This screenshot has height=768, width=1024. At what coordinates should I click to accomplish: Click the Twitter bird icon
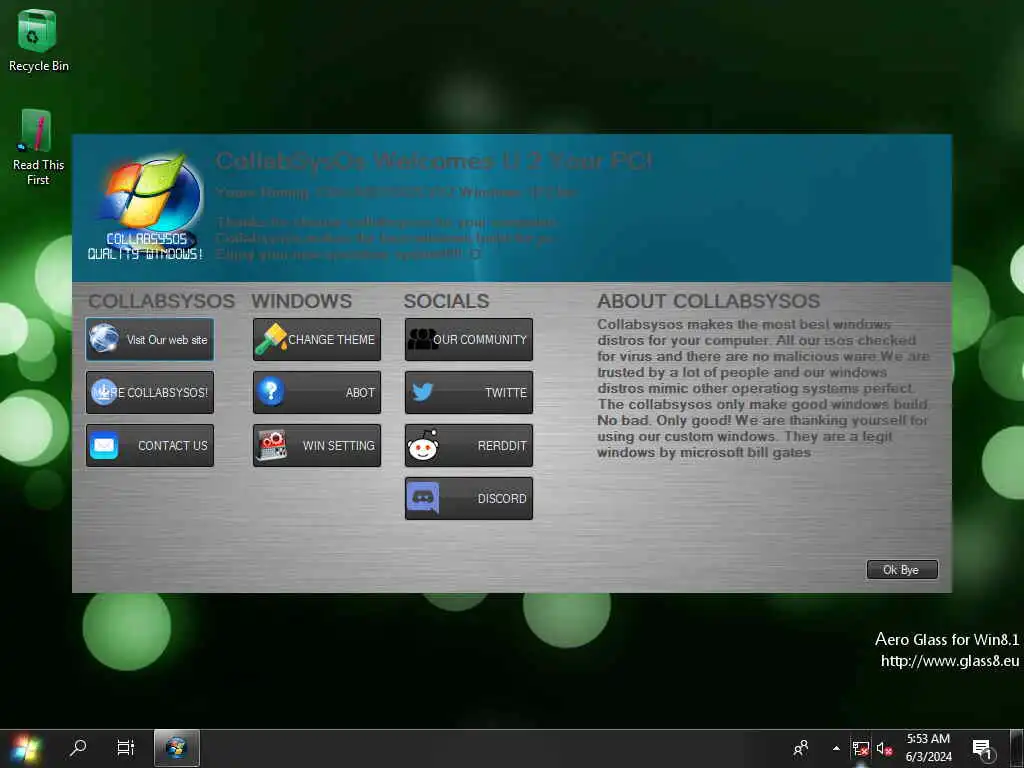[x=423, y=392]
